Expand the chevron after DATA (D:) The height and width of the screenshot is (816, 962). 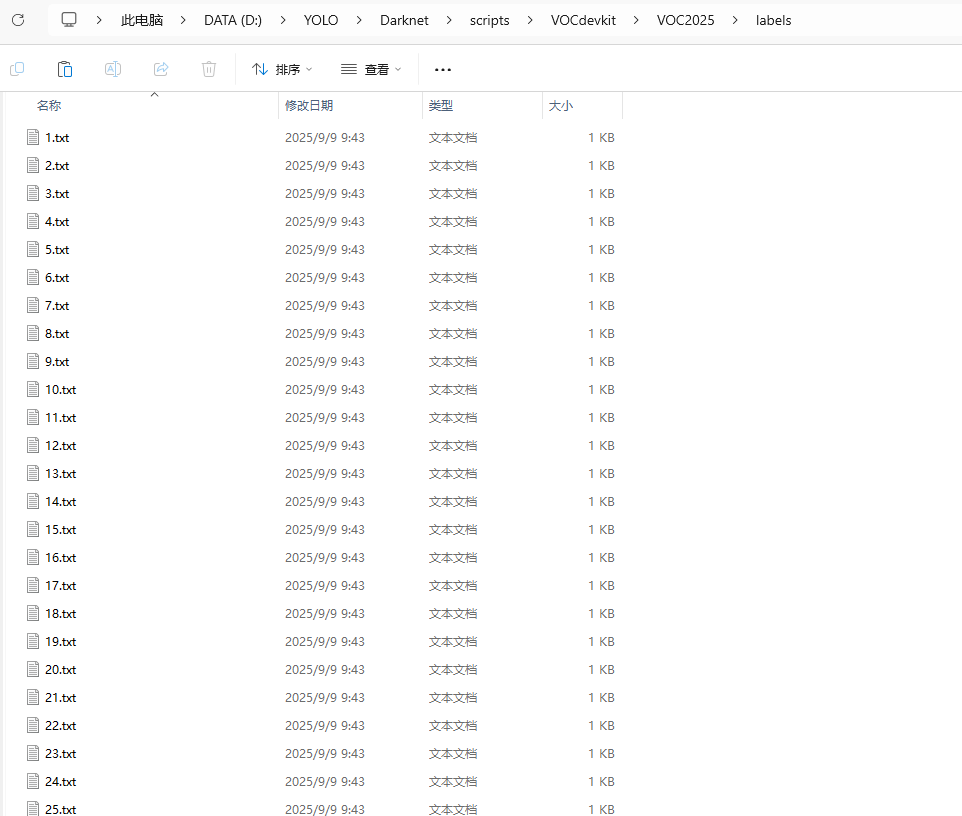tap(283, 20)
